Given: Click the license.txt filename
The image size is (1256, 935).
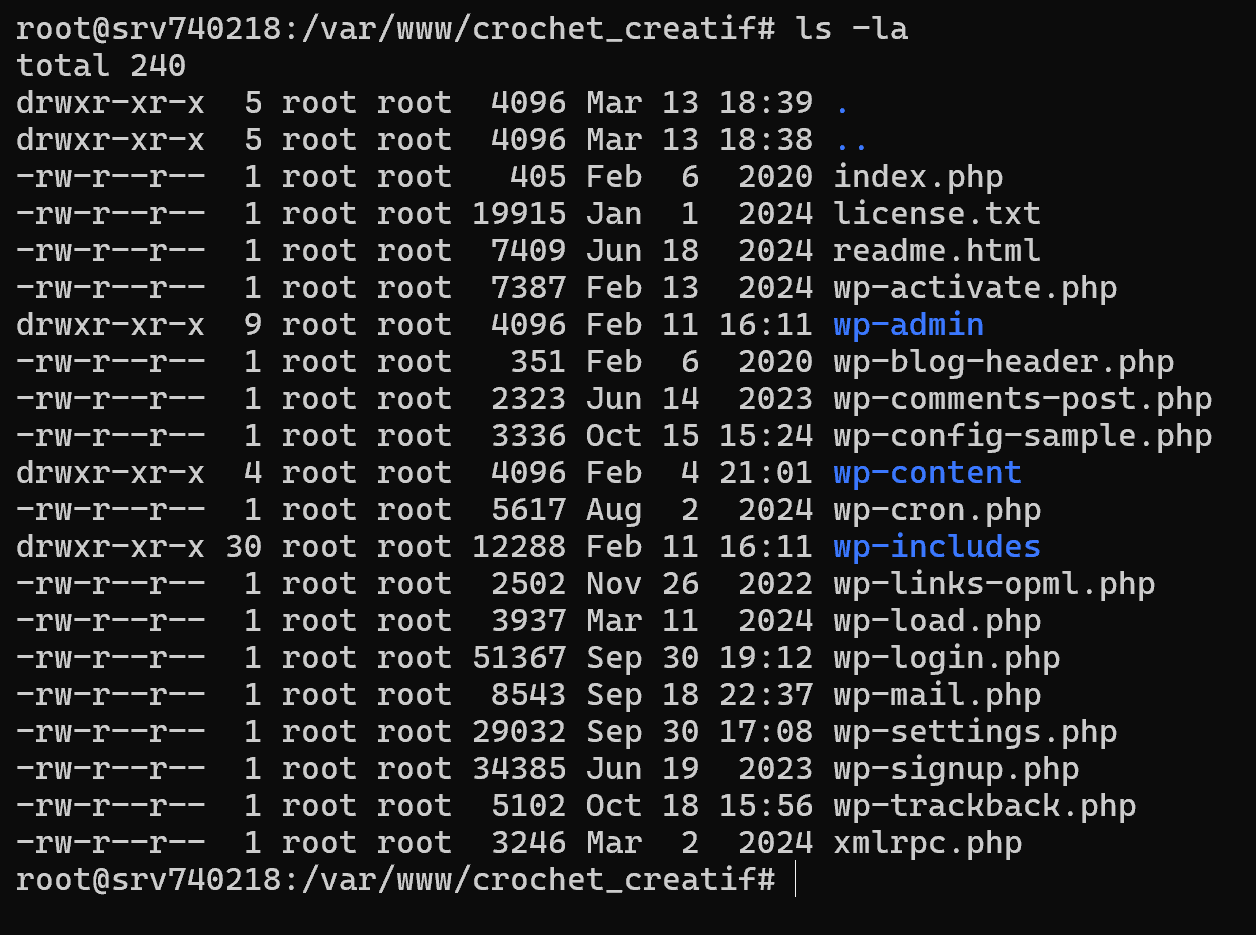Looking at the screenshot, I should pos(937,214).
